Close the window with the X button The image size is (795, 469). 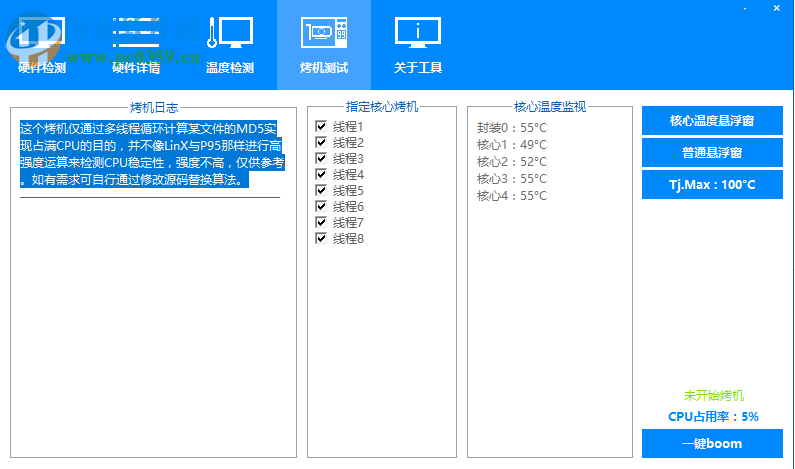click(776, 8)
